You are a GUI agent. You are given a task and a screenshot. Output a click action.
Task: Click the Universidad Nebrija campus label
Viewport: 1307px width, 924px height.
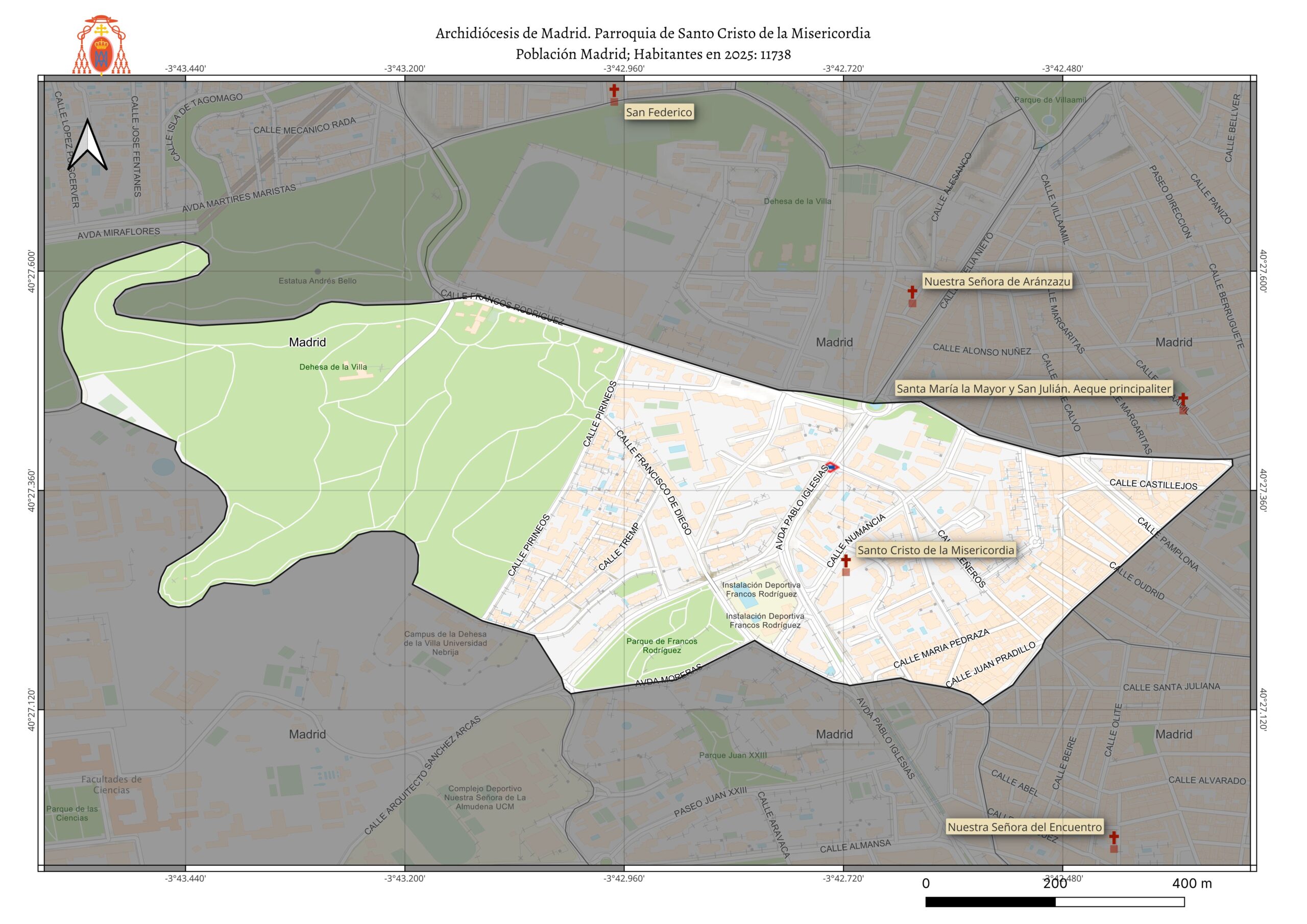coord(445,643)
